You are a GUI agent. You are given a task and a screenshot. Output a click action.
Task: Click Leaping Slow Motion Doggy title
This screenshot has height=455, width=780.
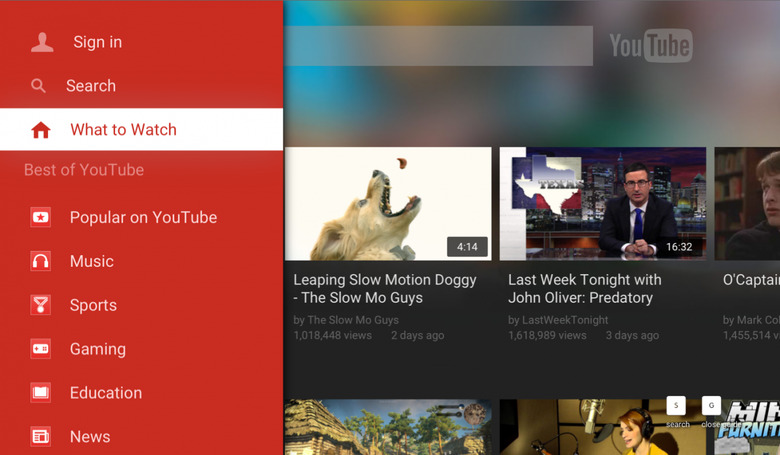pyautogui.click(x=385, y=289)
